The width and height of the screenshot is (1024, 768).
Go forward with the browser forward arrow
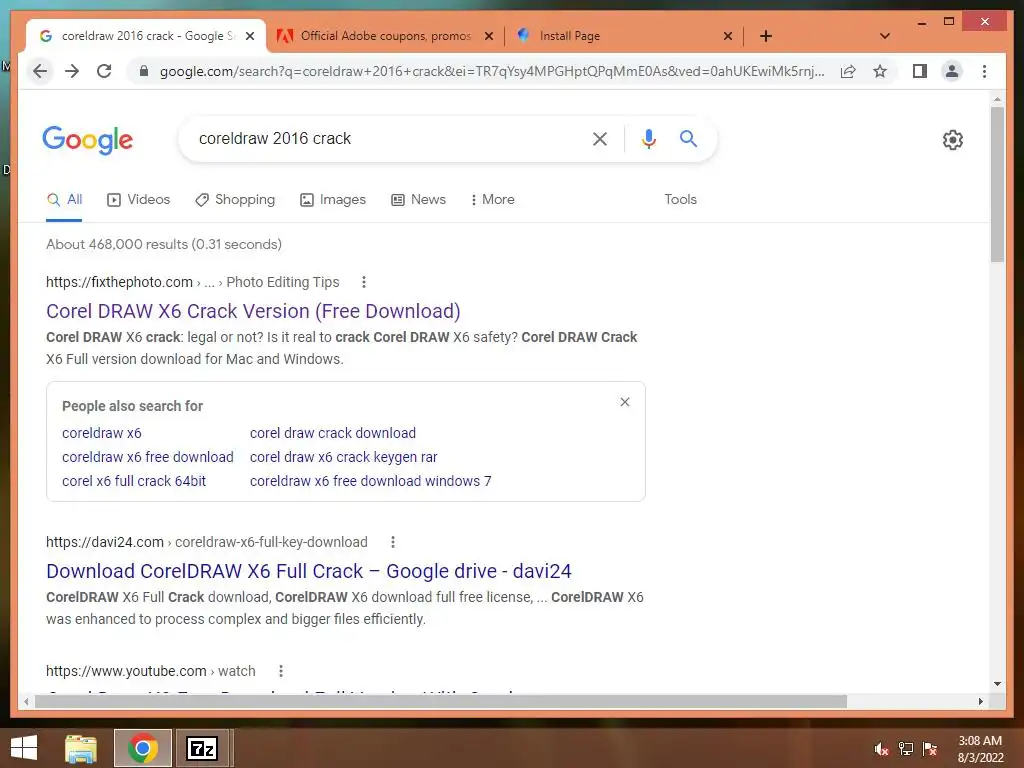click(72, 71)
